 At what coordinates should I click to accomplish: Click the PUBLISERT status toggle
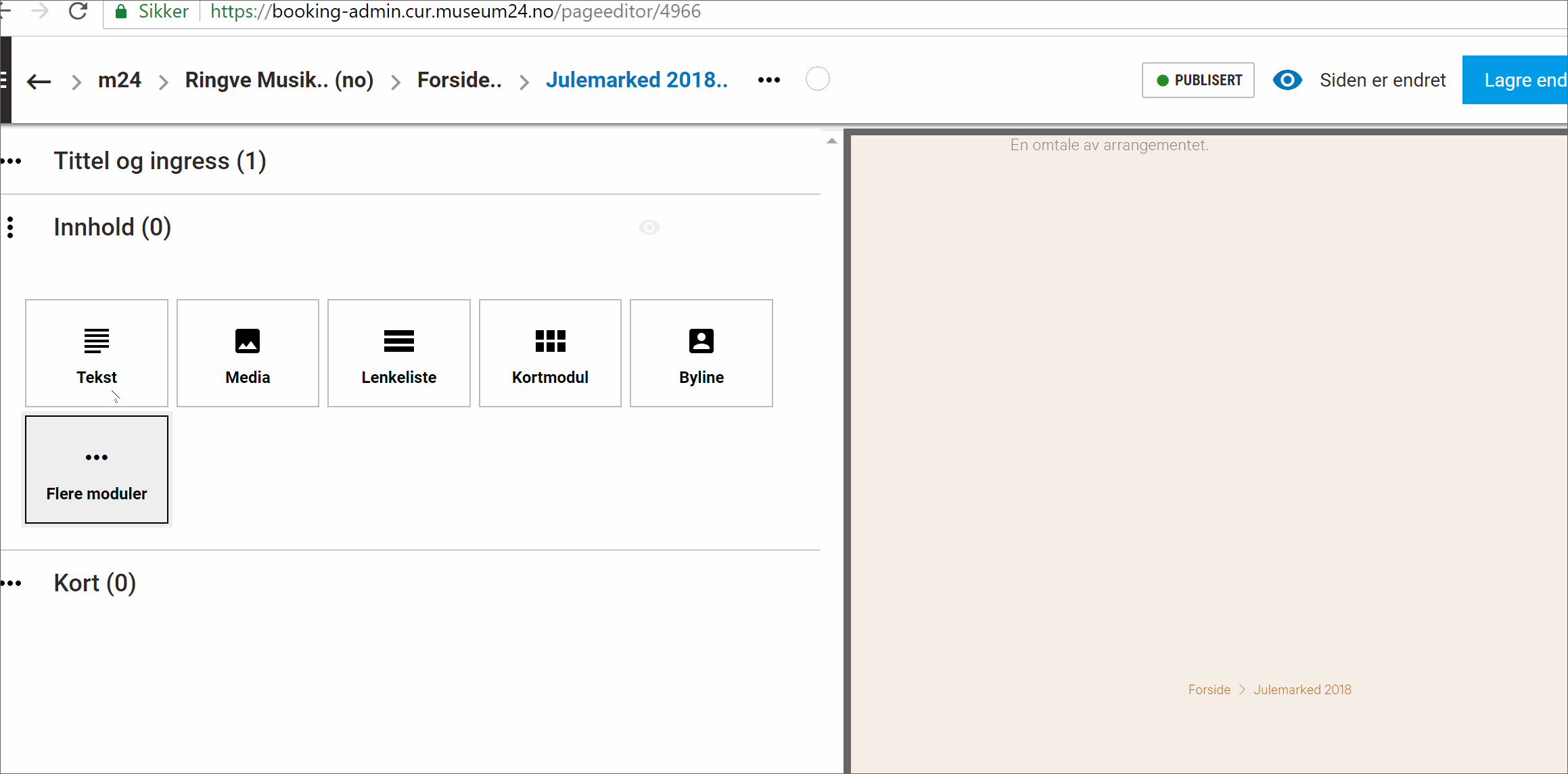1198,80
